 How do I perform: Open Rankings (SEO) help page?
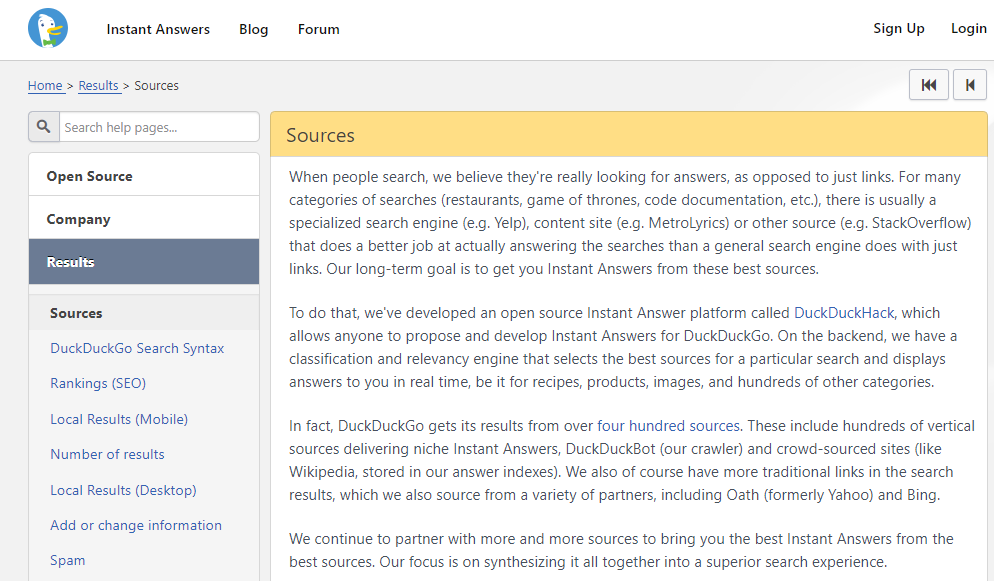click(x=98, y=383)
